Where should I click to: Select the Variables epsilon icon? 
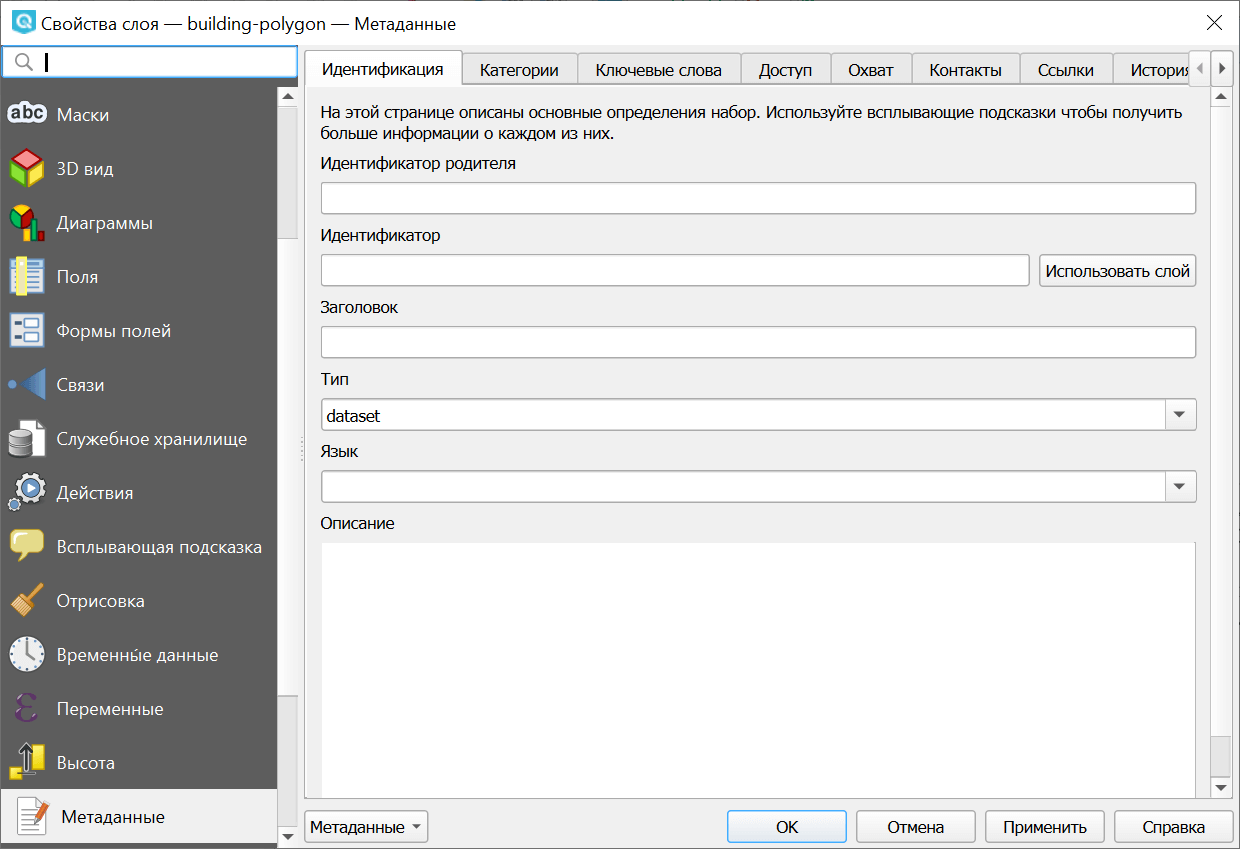point(27,708)
